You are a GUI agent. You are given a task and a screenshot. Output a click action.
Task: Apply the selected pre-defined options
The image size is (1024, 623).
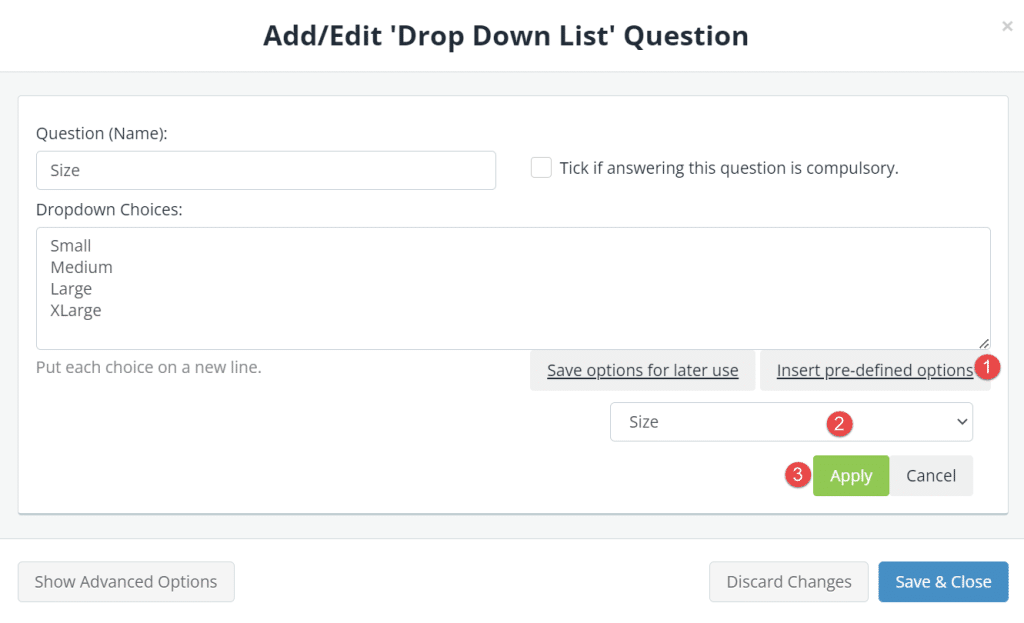click(x=850, y=475)
